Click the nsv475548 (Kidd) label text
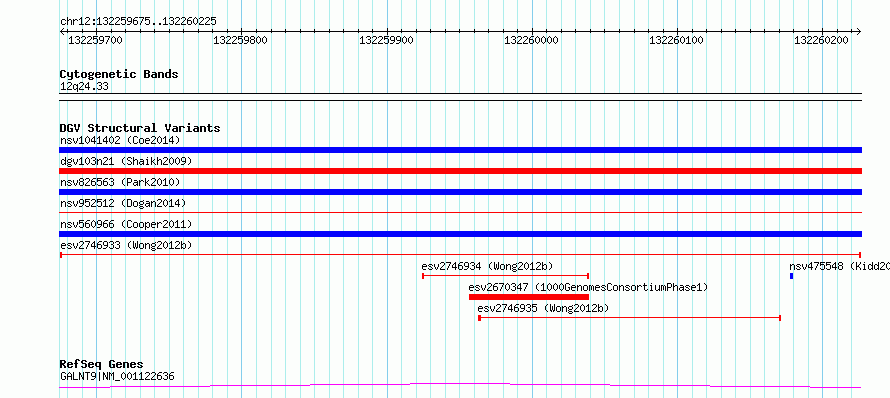 839,266
